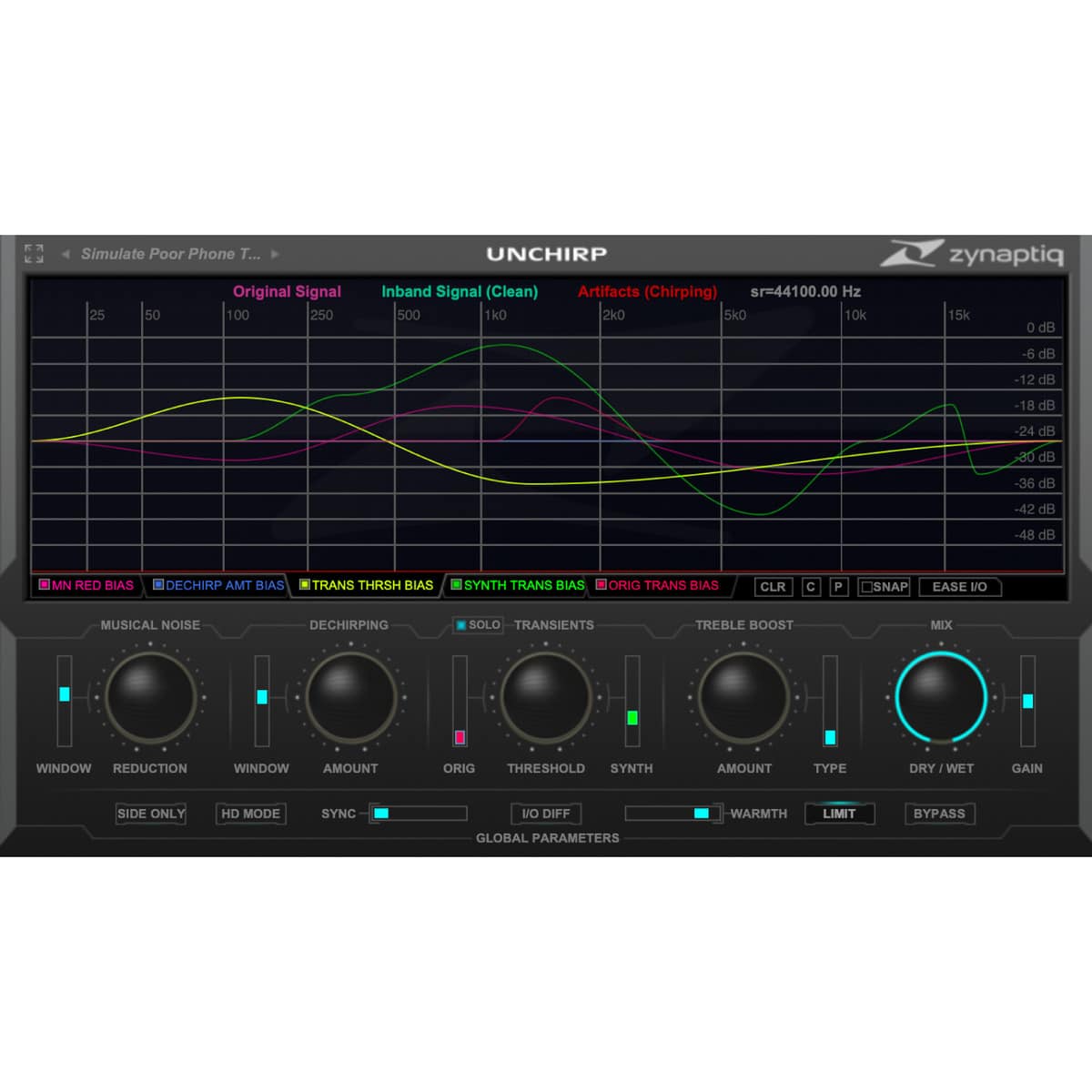Go to next preset arrow
This screenshot has height=1092, width=1092.
[x=275, y=254]
